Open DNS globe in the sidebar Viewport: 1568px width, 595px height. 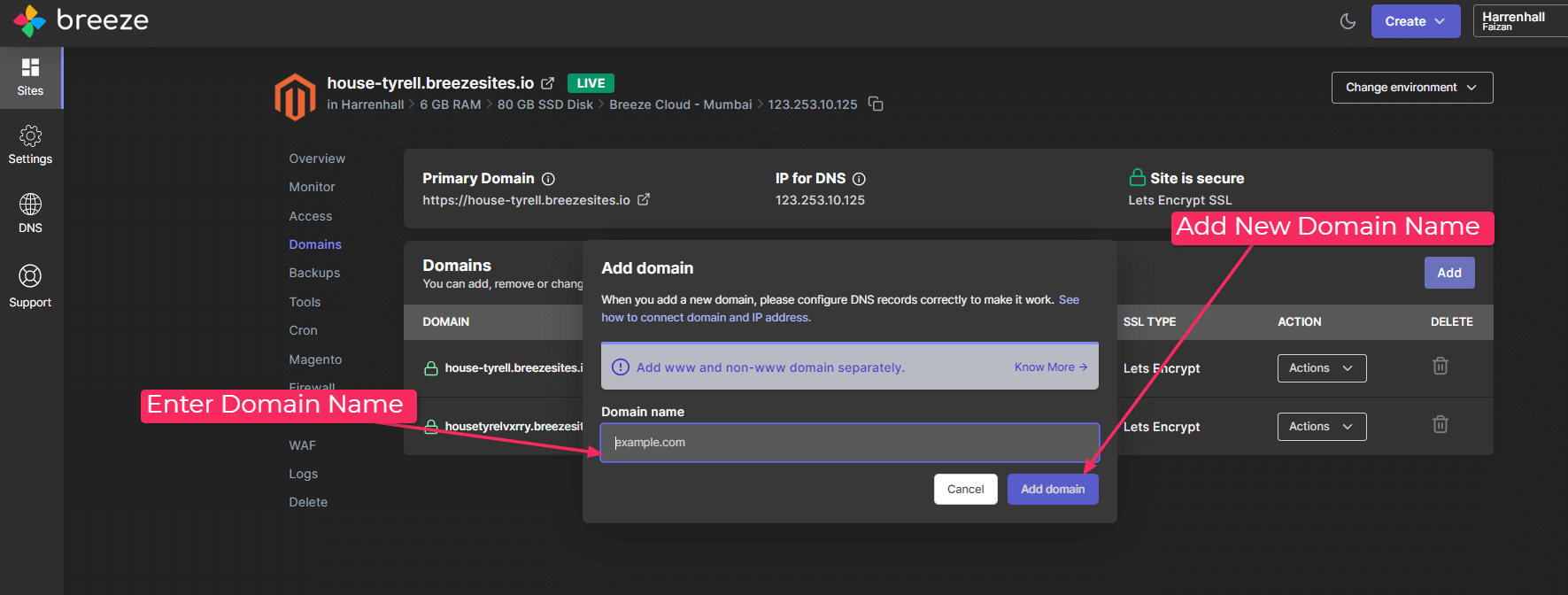(31, 213)
